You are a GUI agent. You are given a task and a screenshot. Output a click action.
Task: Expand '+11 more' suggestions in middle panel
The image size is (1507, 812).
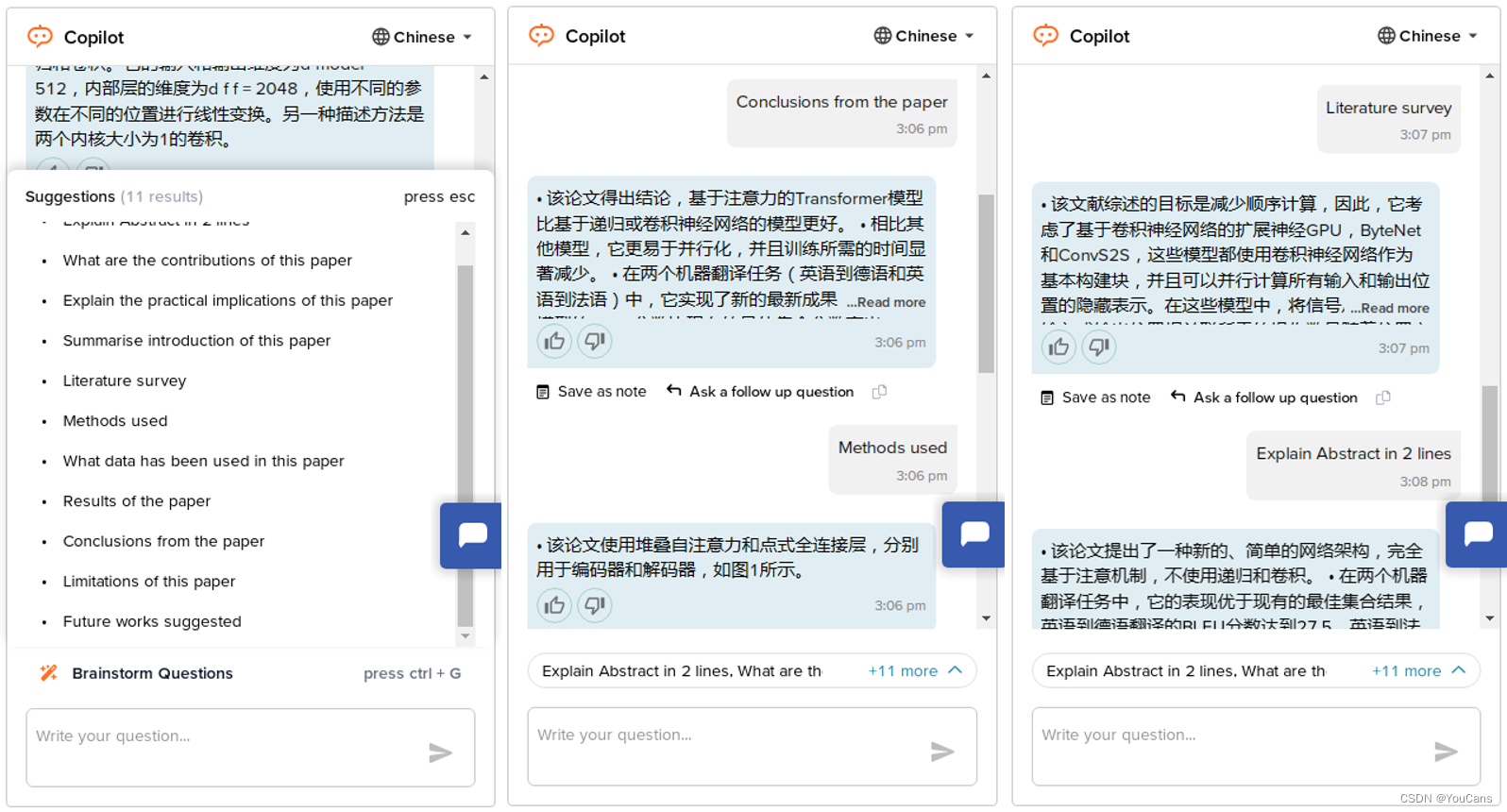[x=915, y=671]
